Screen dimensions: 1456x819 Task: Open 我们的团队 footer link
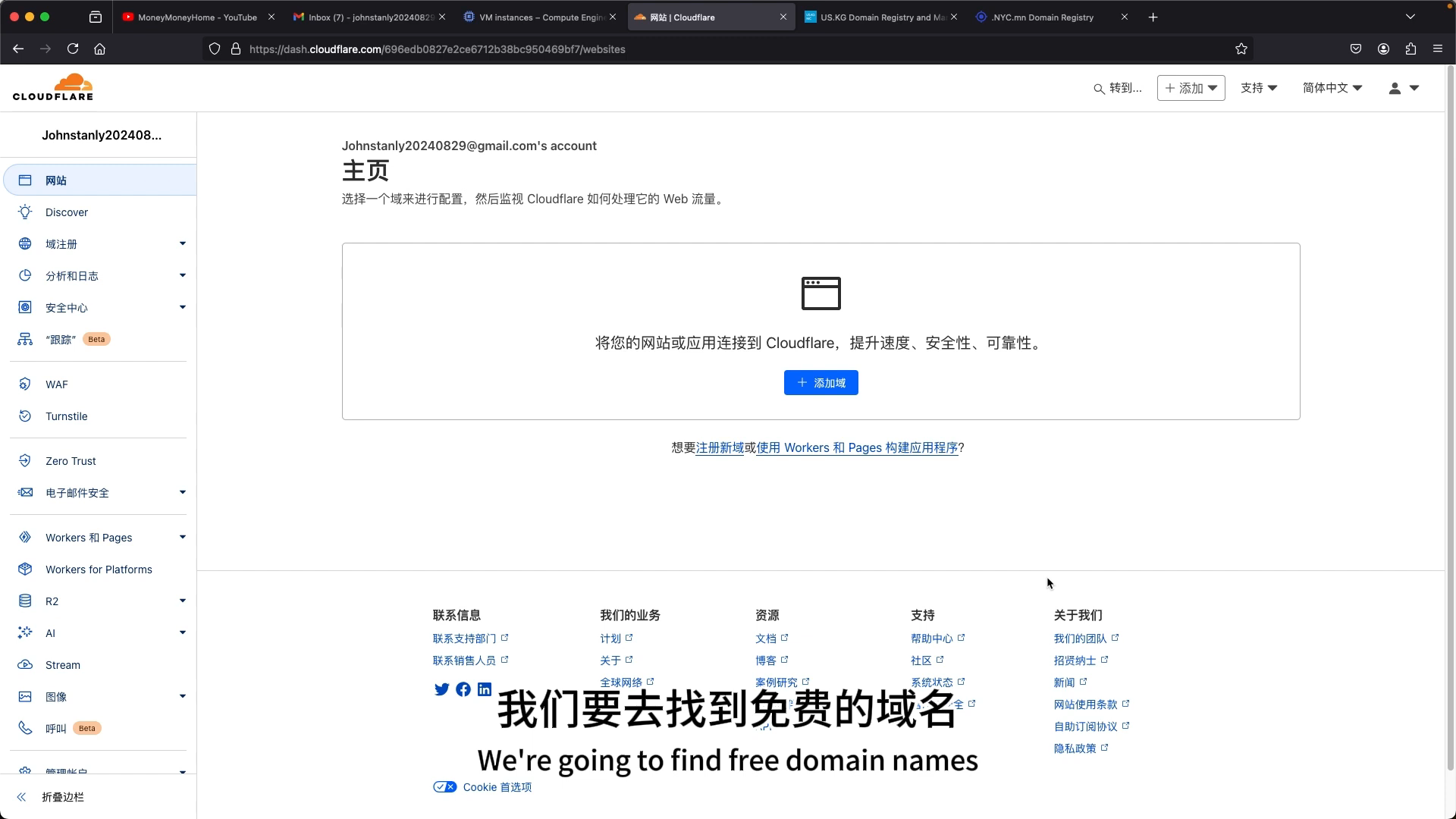click(1086, 639)
